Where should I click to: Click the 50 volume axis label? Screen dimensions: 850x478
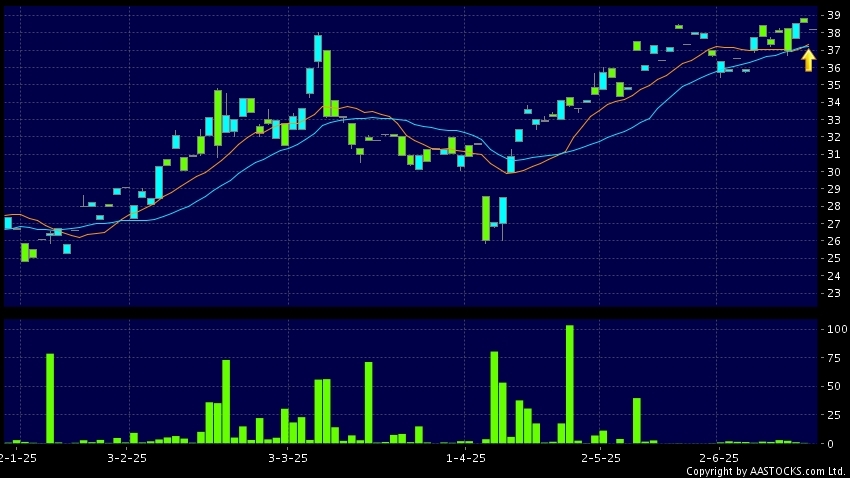click(x=833, y=386)
